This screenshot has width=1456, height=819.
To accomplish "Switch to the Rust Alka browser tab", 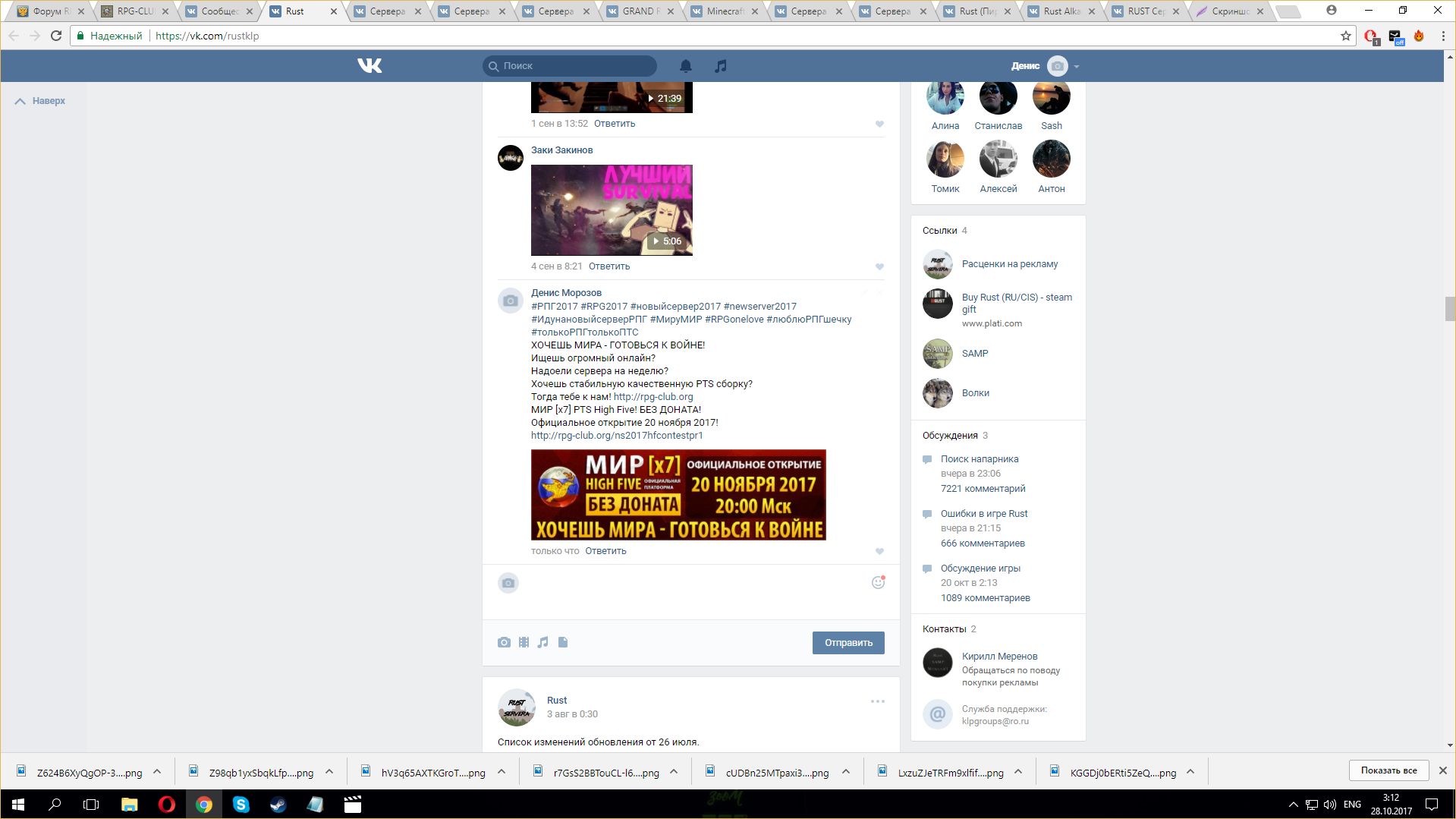I will (1061, 11).
